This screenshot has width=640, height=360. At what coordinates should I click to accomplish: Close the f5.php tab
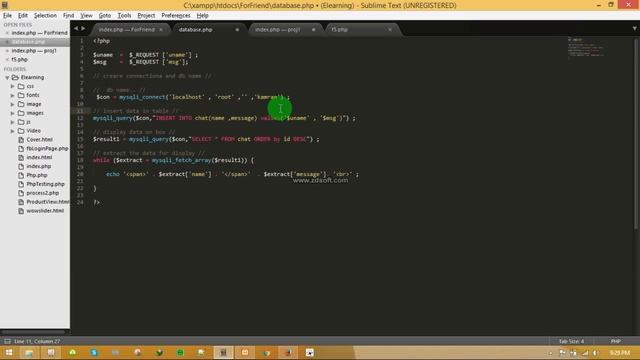click(x=390, y=29)
